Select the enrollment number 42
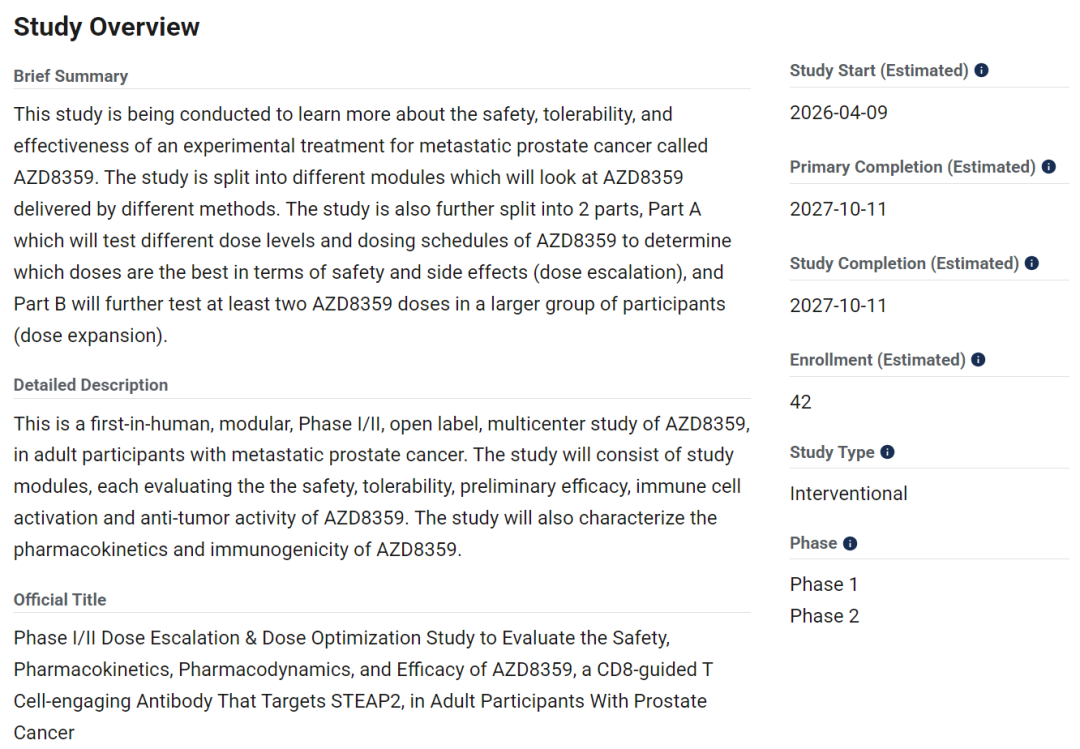The image size is (1080, 749). (x=801, y=402)
